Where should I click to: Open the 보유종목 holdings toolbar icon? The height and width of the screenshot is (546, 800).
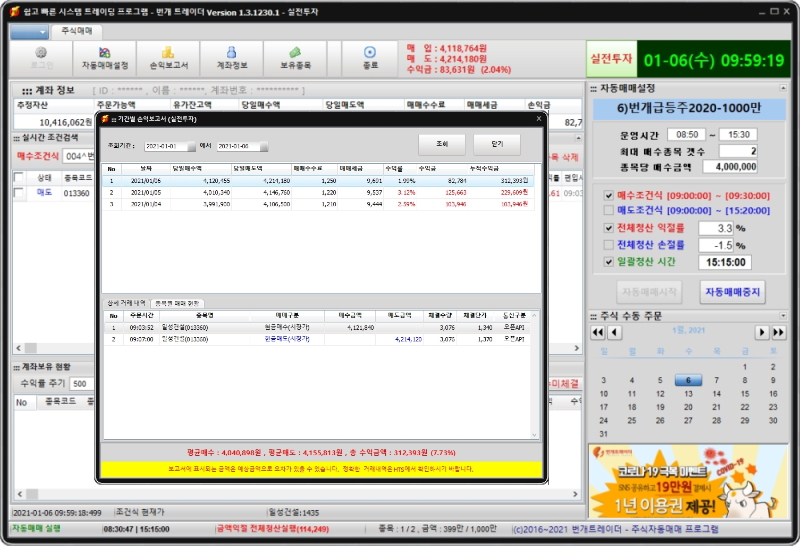point(295,58)
